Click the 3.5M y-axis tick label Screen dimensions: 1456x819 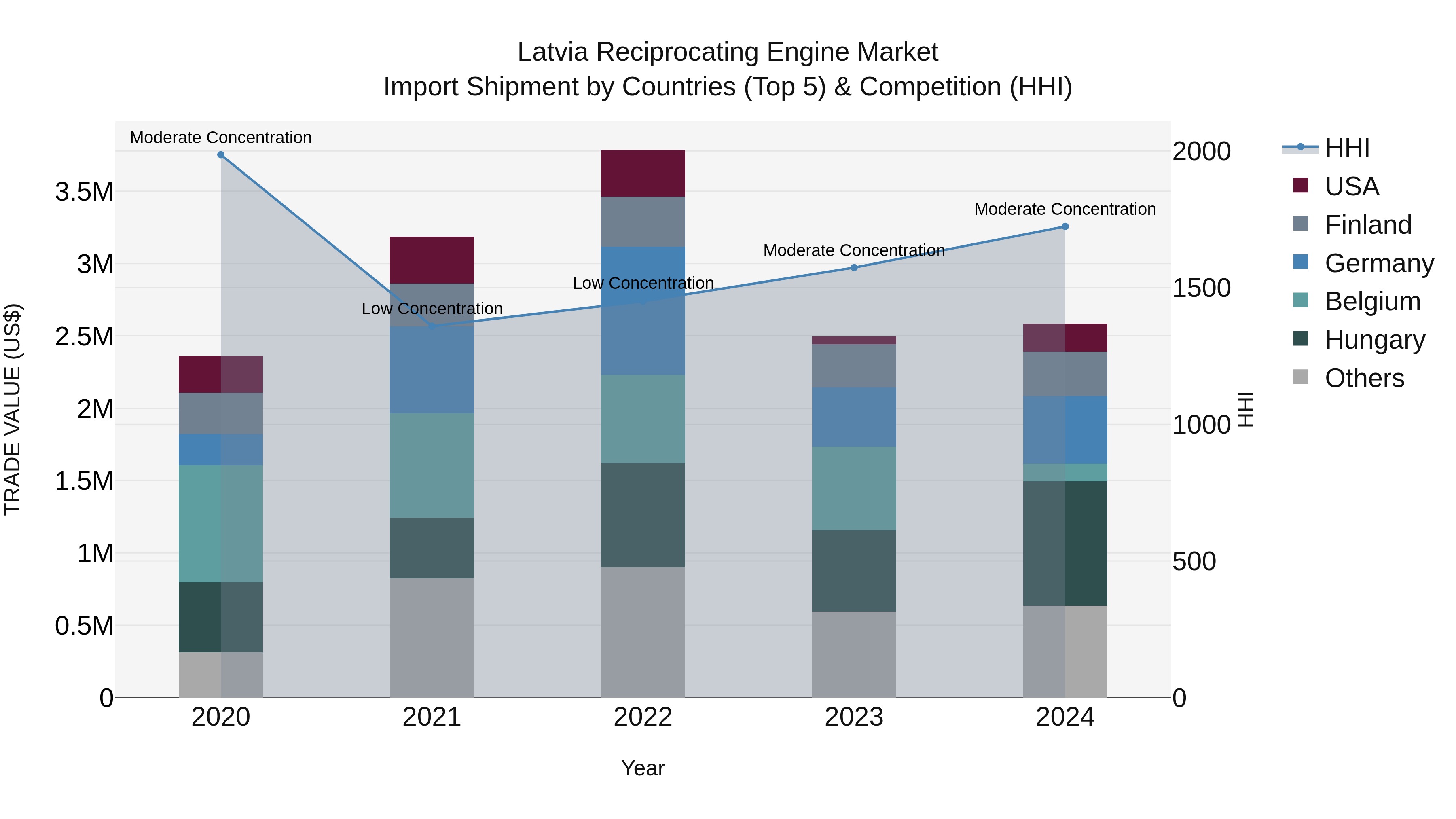point(84,192)
